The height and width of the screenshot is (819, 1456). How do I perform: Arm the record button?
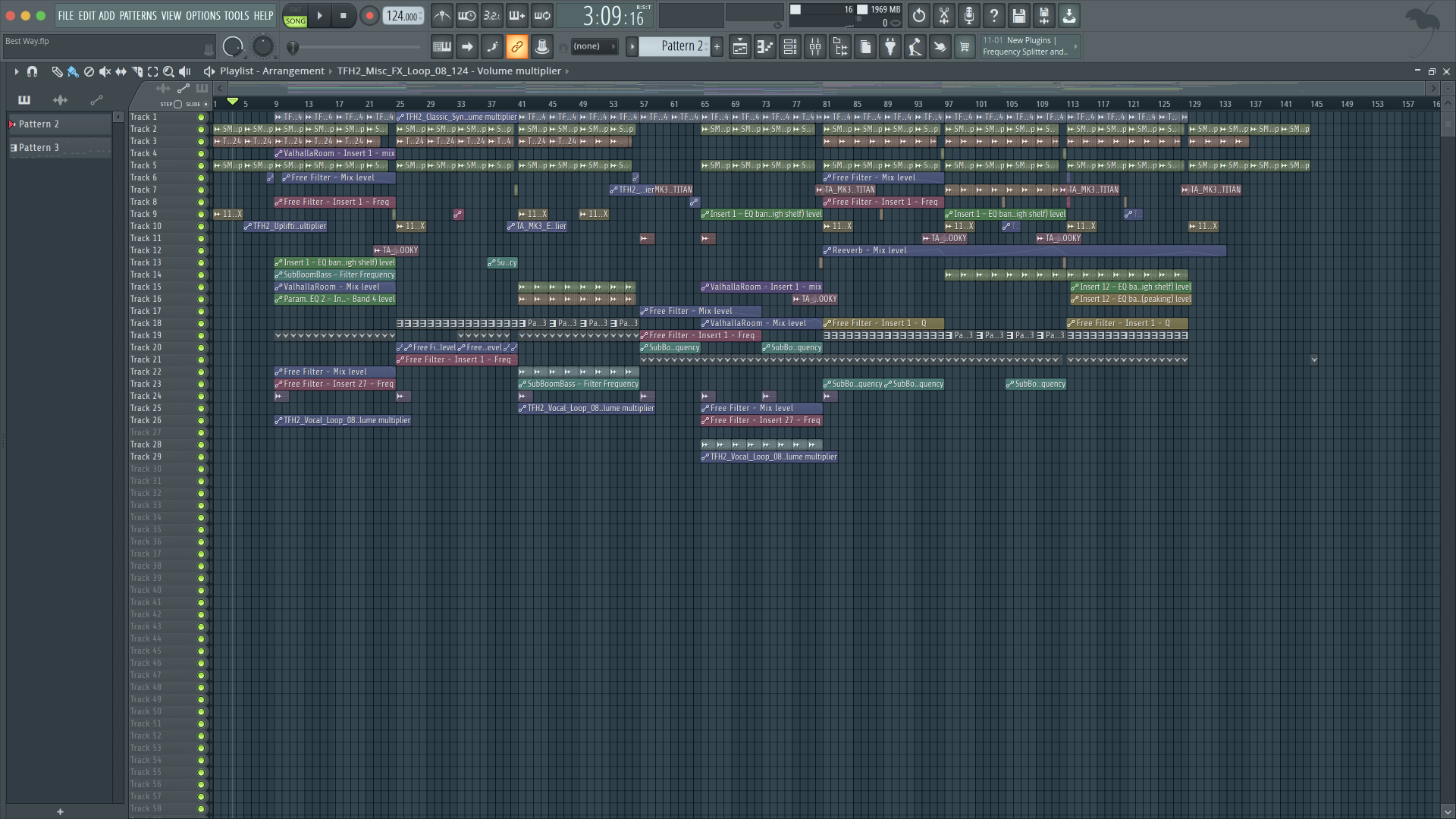point(369,15)
